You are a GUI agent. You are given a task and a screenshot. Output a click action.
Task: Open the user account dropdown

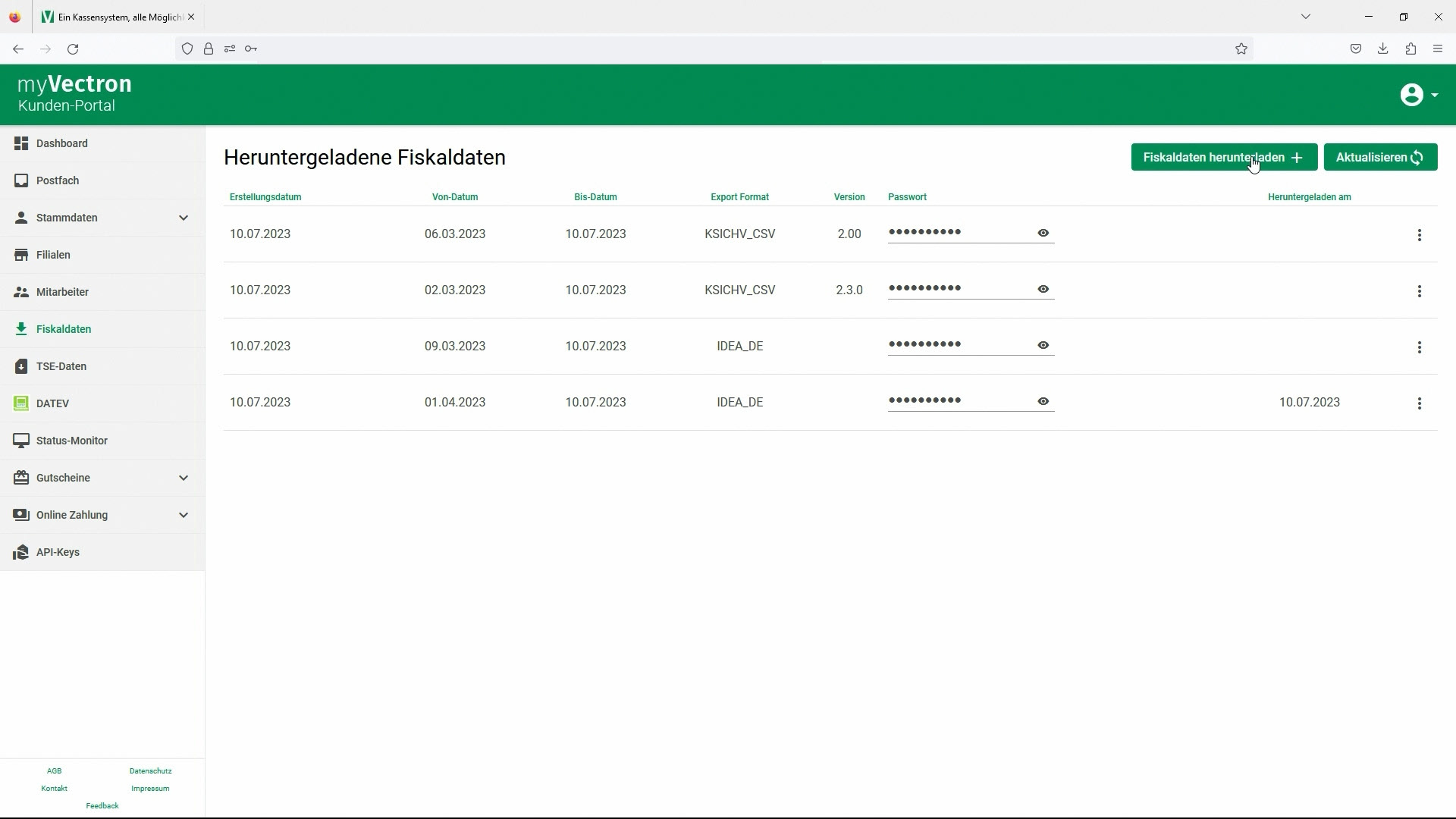coord(1418,95)
